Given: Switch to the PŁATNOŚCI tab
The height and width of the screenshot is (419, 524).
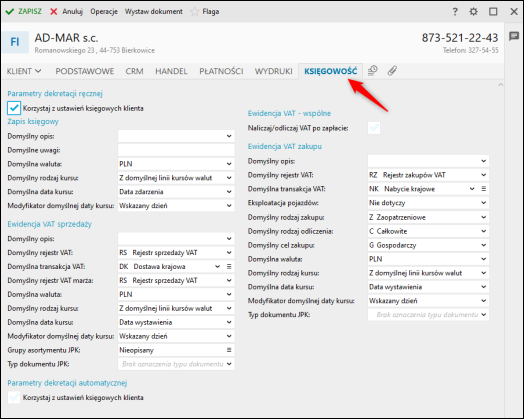Looking at the screenshot, I should pos(221,71).
